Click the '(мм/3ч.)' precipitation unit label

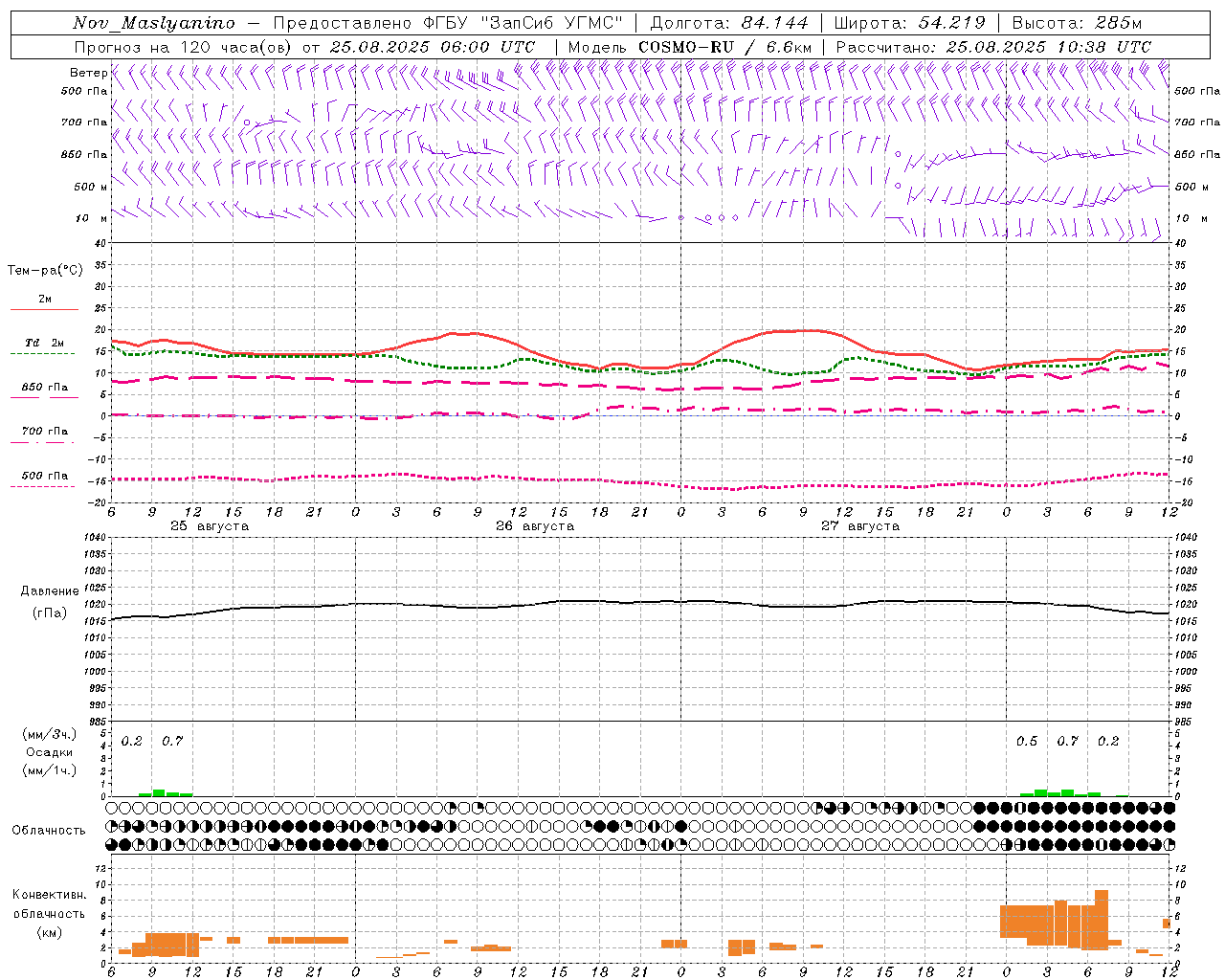tap(50, 734)
